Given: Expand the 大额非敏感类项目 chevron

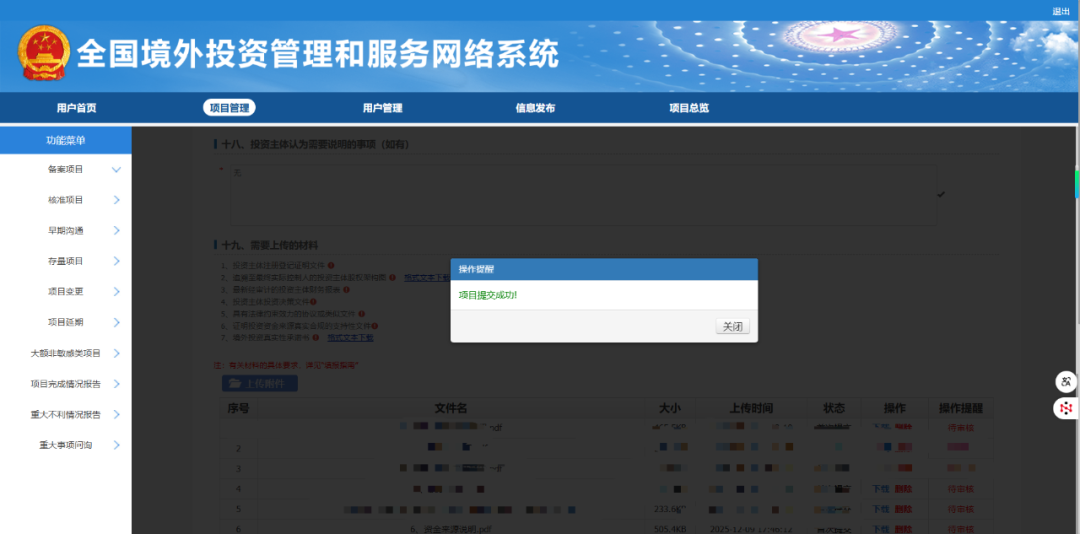Looking at the screenshot, I should (x=116, y=353).
